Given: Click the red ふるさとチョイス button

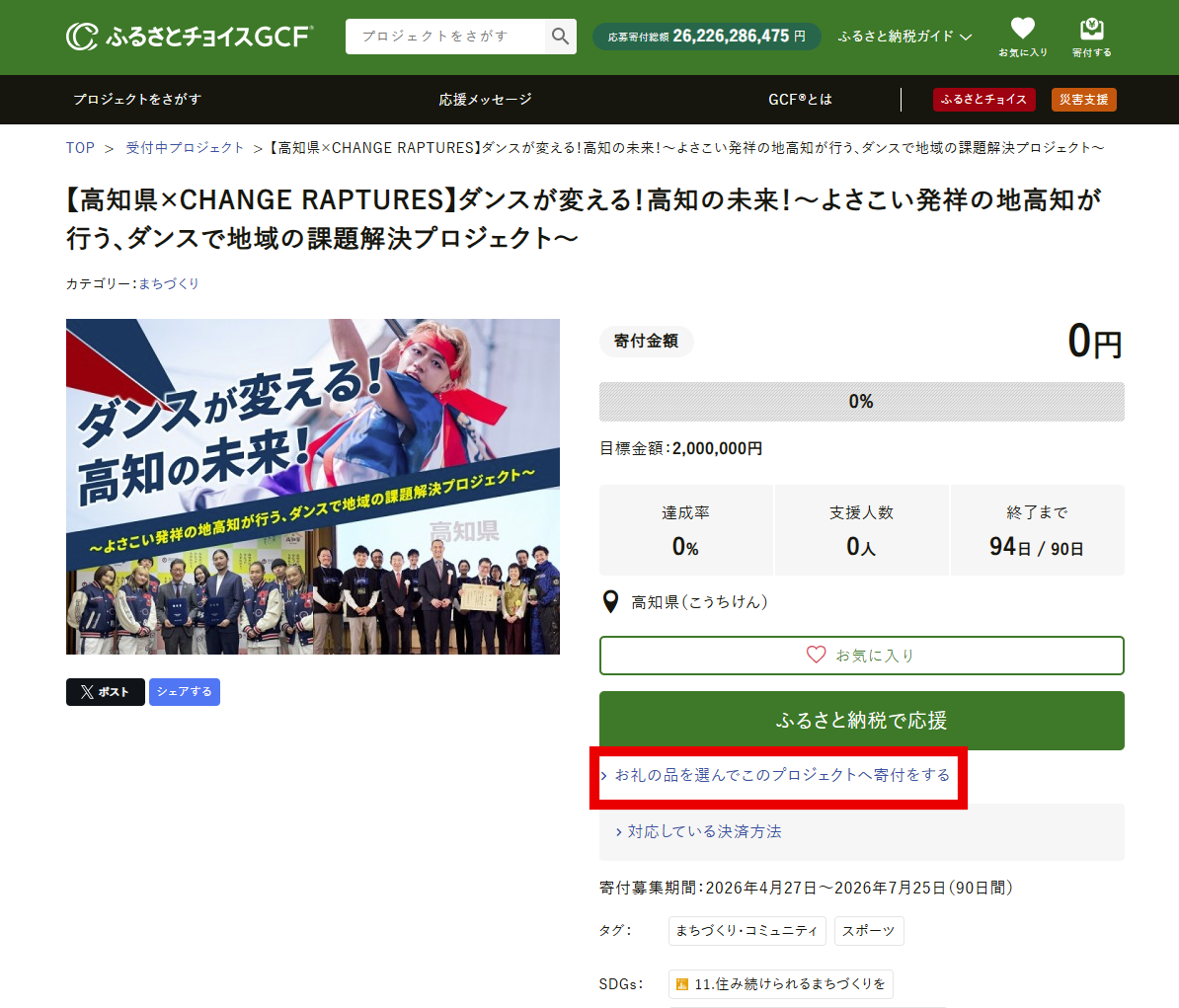Looking at the screenshot, I should point(983,100).
